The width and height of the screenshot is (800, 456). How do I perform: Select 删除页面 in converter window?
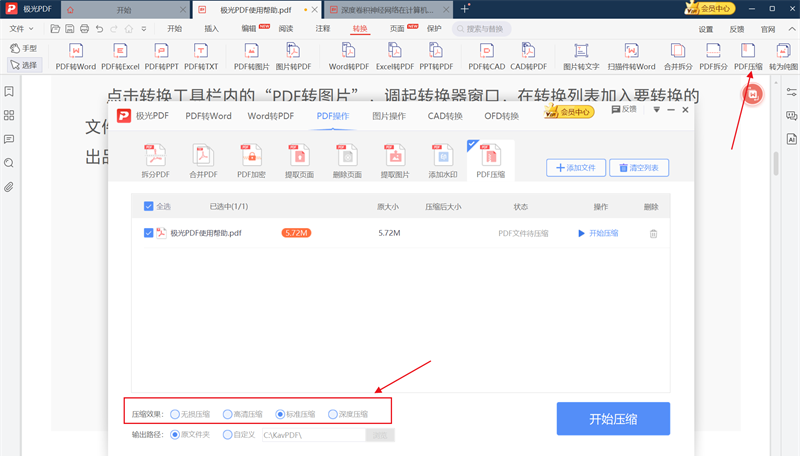pos(347,161)
